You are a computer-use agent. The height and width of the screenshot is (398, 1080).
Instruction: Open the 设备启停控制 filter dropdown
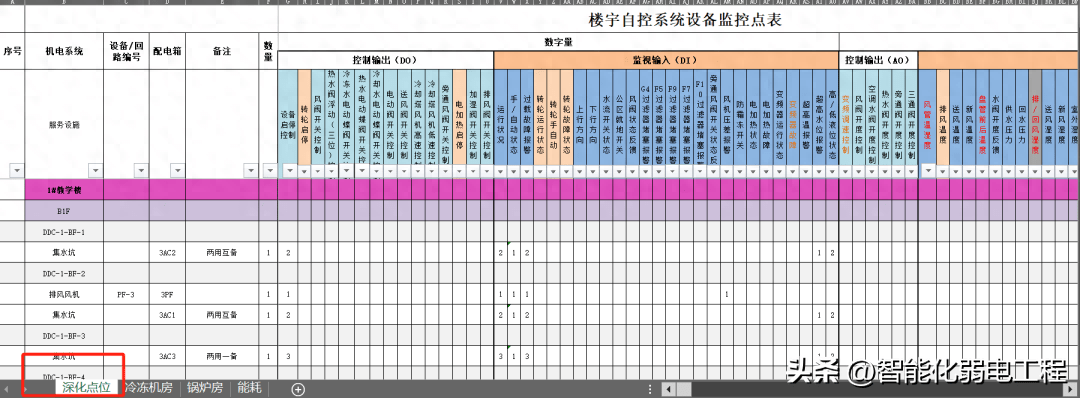(290, 171)
